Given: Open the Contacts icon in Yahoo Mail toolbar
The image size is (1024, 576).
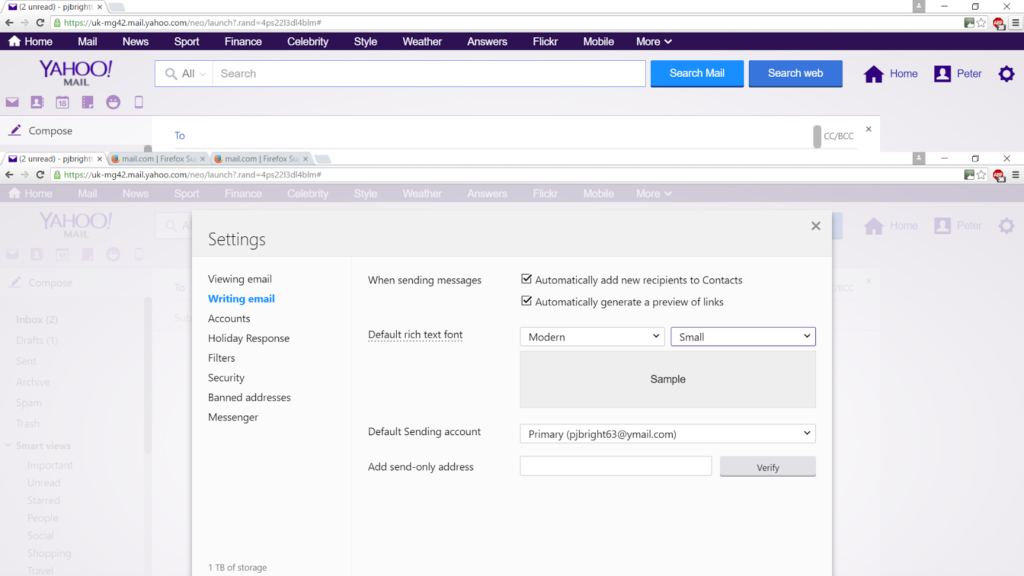Looking at the screenshot, I should 37,102.
